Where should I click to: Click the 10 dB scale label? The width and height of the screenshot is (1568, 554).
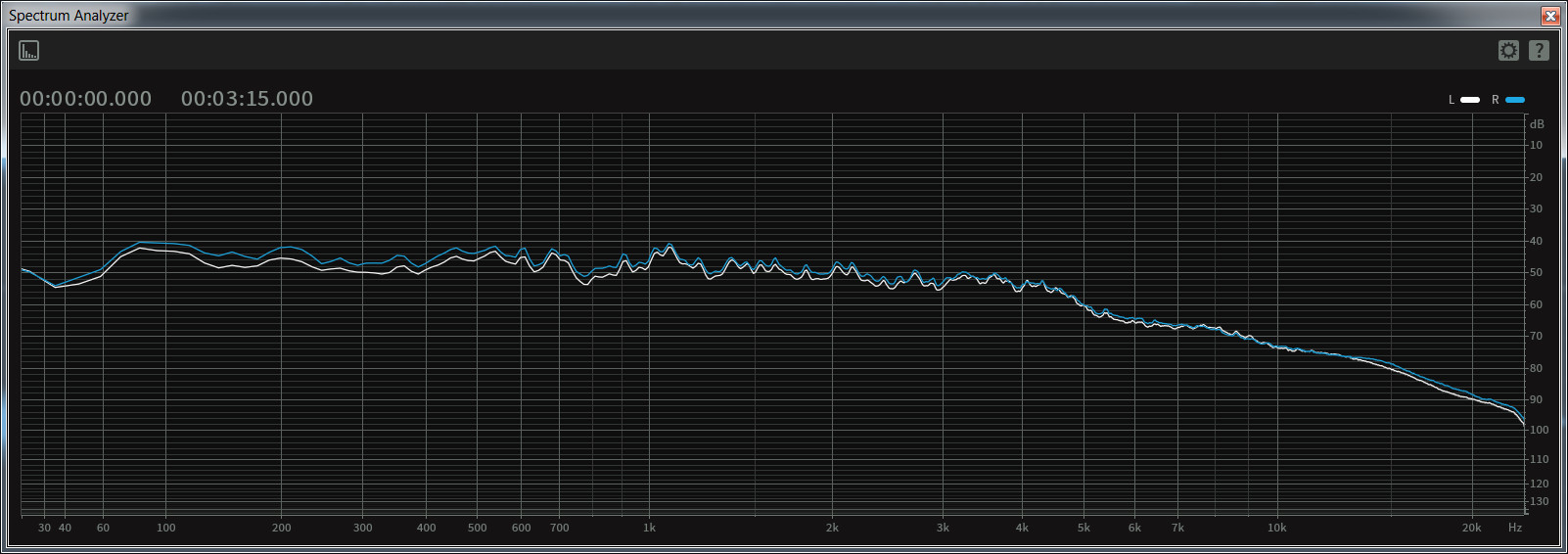tap(1537, 145)
